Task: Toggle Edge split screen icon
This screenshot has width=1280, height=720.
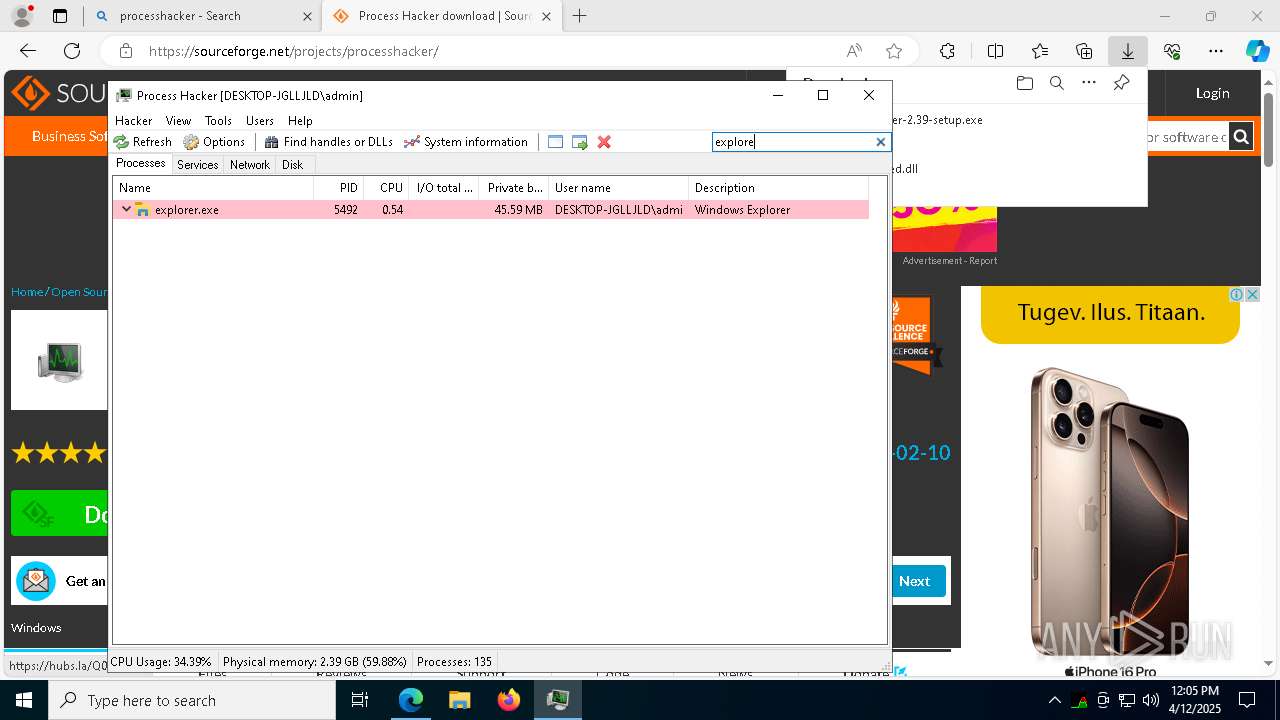Action: click(995, 51)
